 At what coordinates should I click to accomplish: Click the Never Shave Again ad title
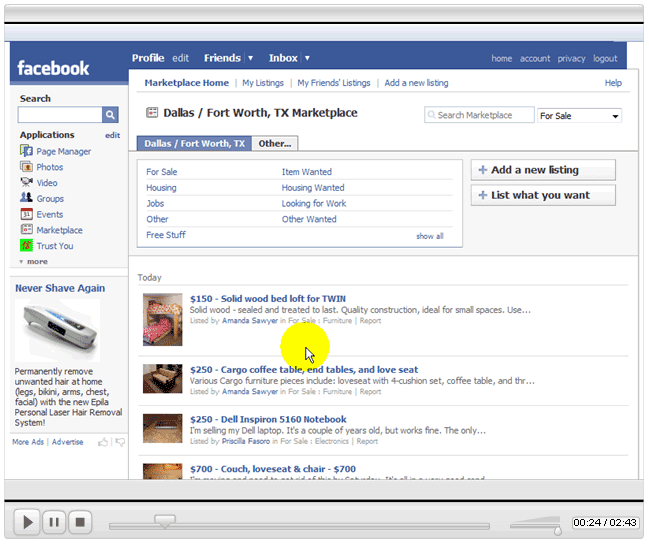(60, 288)
